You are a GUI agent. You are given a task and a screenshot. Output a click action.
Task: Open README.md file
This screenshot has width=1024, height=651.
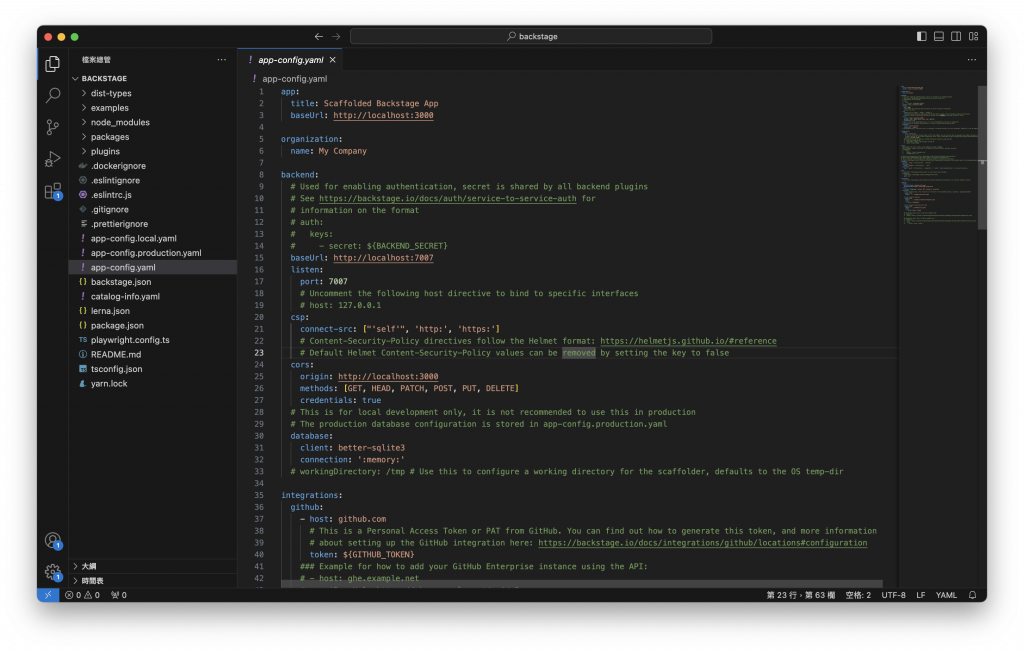point(153,354)
